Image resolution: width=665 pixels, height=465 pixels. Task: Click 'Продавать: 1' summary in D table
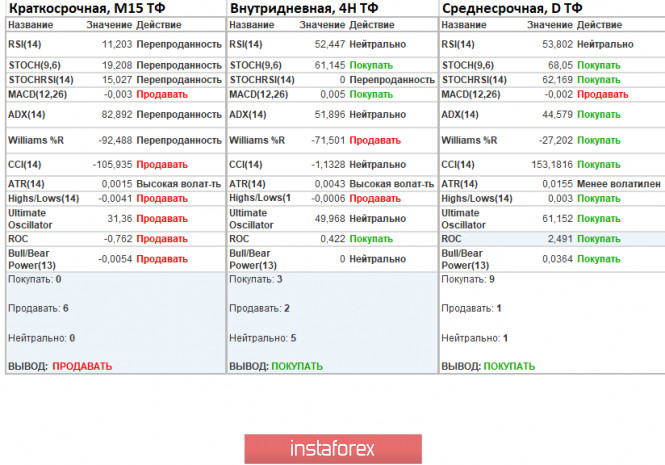pyautogui.click(x=471, y=308)
